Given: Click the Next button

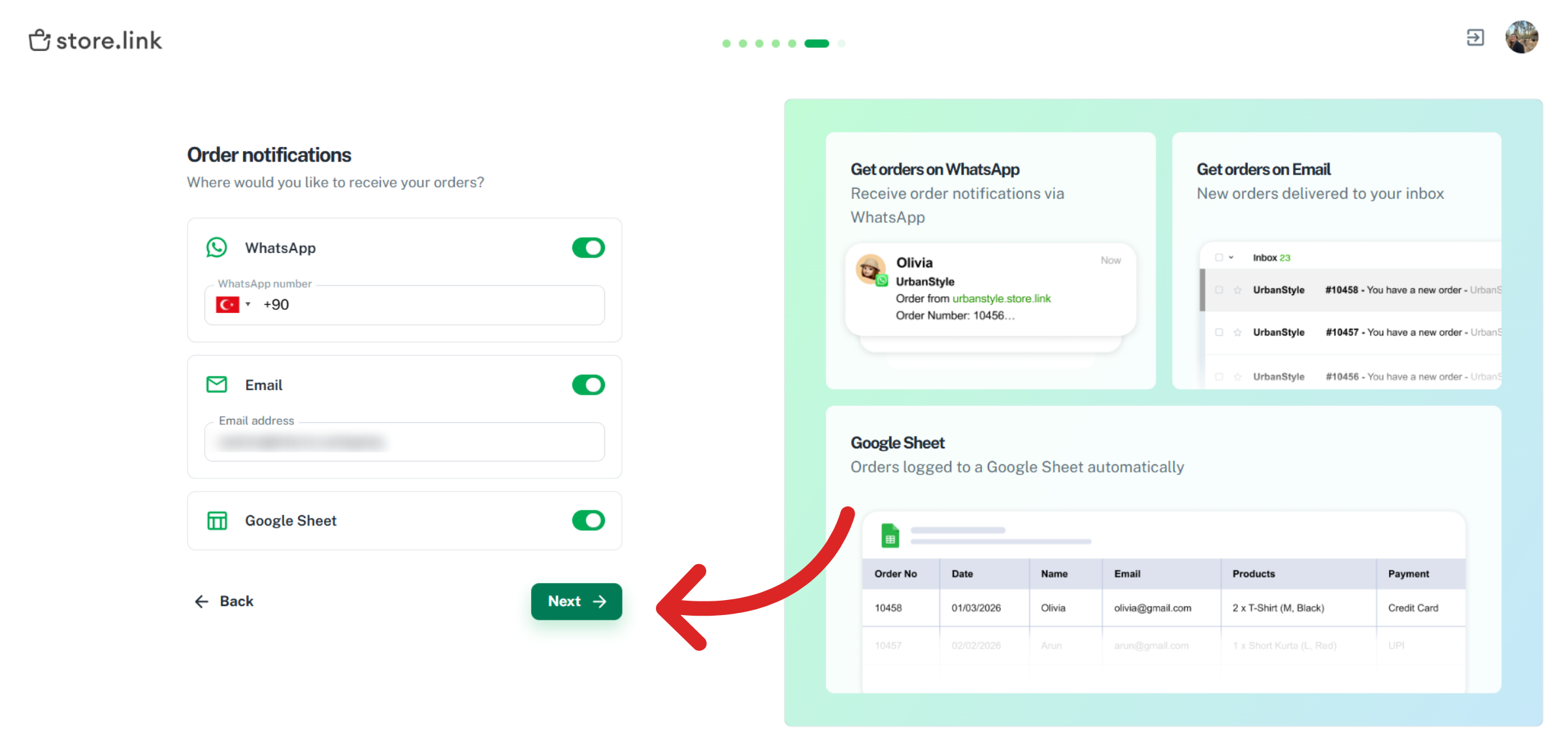Looking at the screenshot, I should click(576, 601).
